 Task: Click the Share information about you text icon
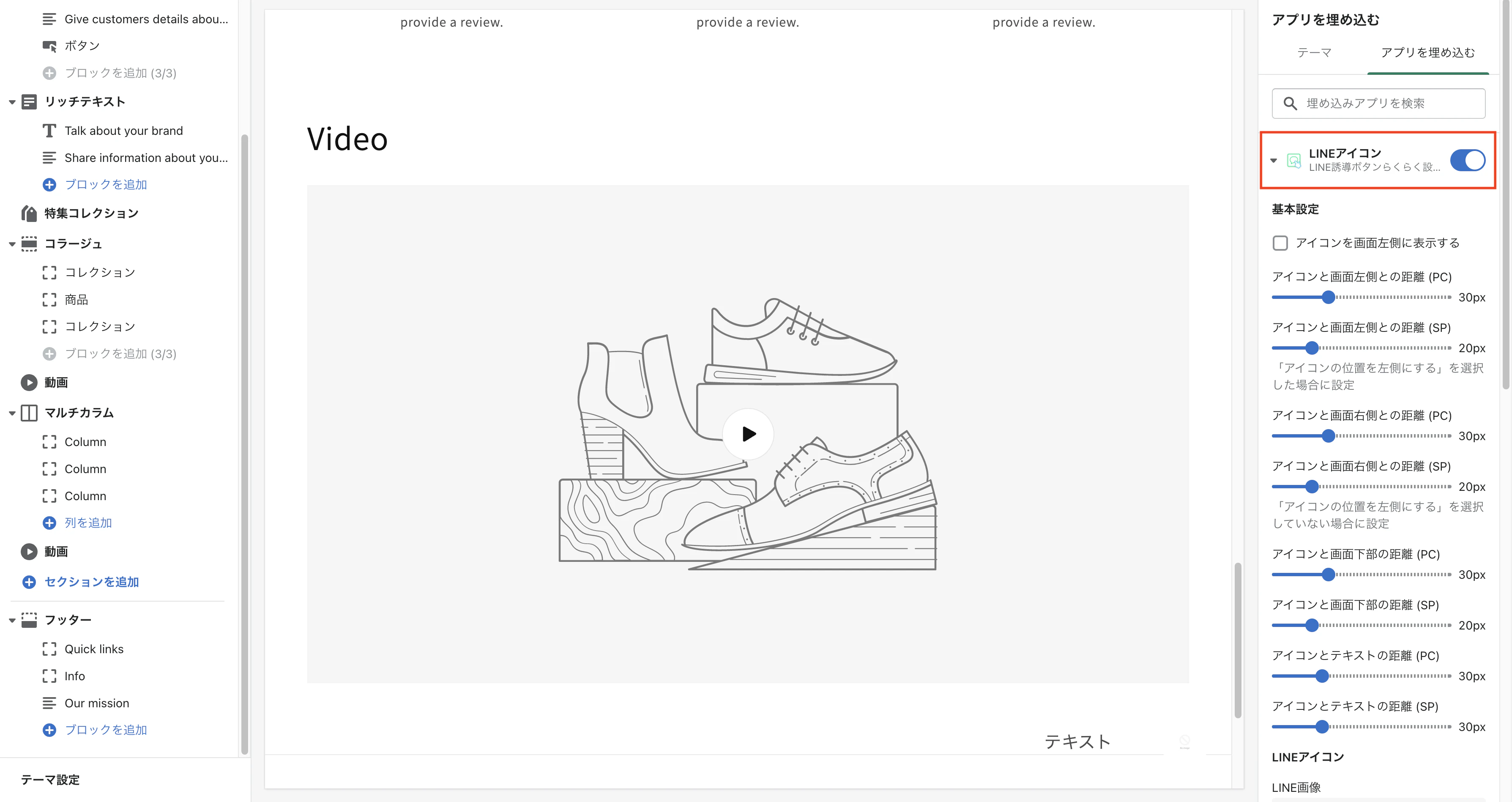pyautogui.click(x=49, y=158)
